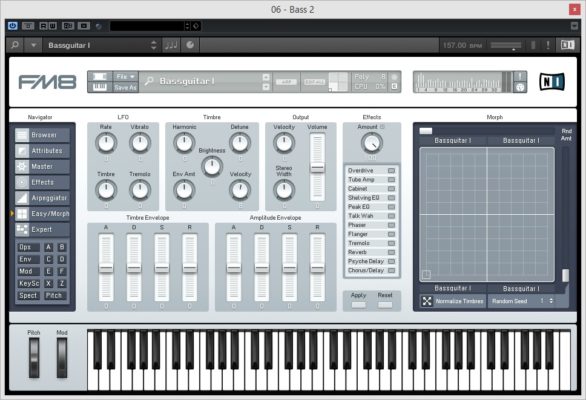Click the pie-chart icon in the Kontrol bar
The width and height of the screenshot is (586, 400).
tap(190, 45)
